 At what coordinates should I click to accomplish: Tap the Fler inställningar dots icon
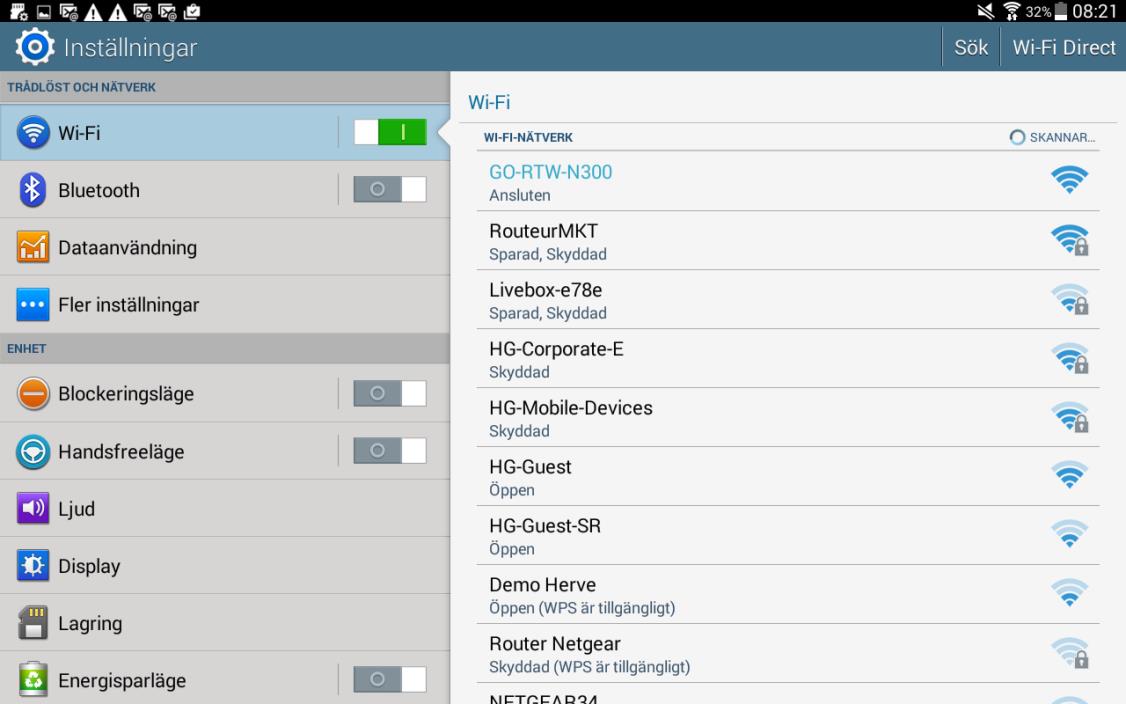[x=33, y=305]
